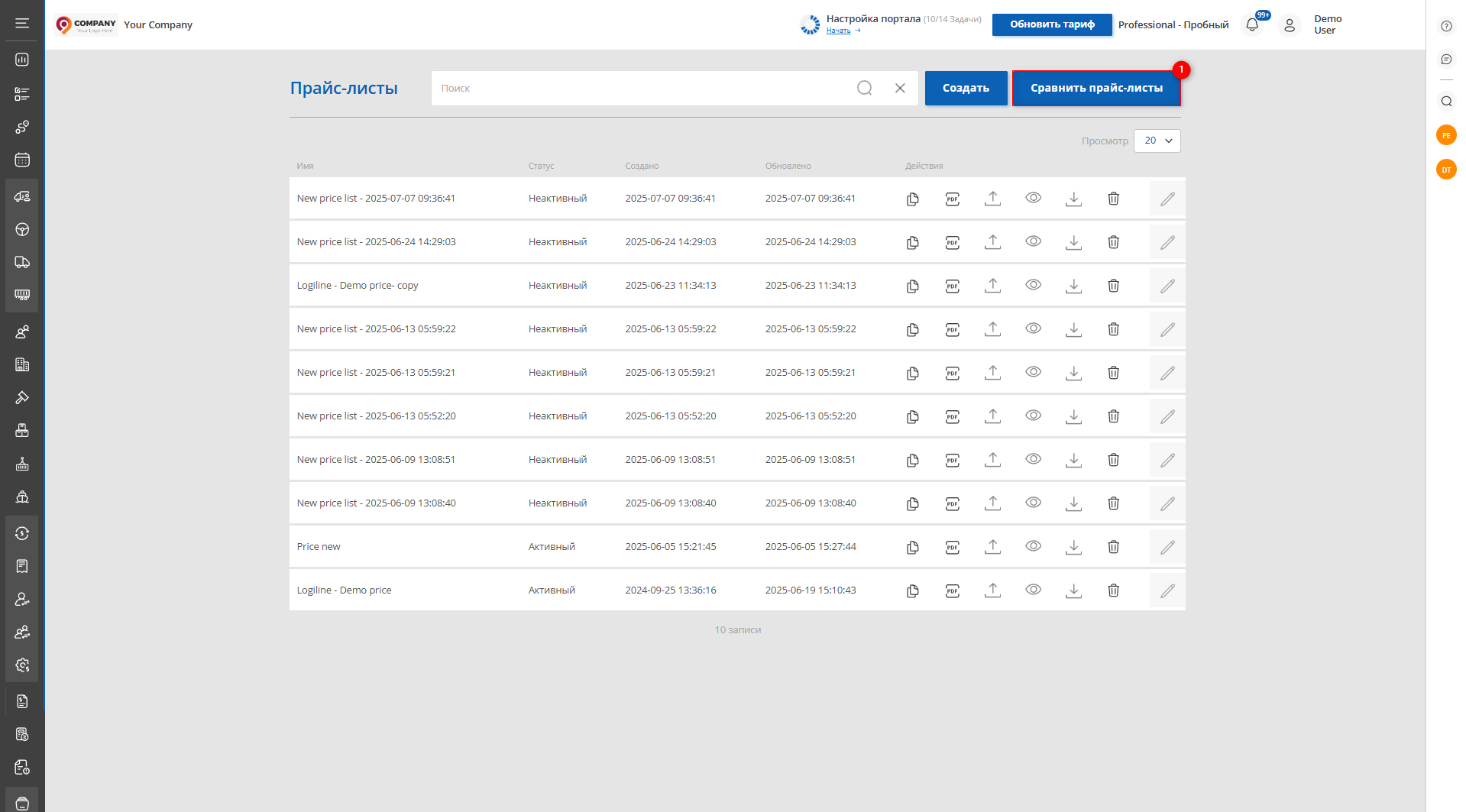Image resolution: width=1466 pixels, height=812 pixels.
Task: Click the Создать button
Action: tap(966, 88)
